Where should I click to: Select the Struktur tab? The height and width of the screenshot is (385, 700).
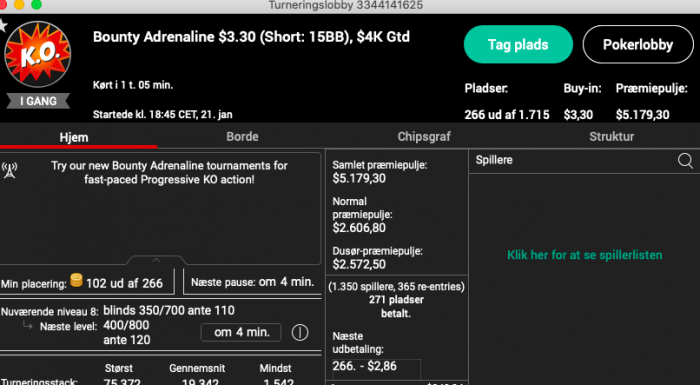(x=611, y=137)
